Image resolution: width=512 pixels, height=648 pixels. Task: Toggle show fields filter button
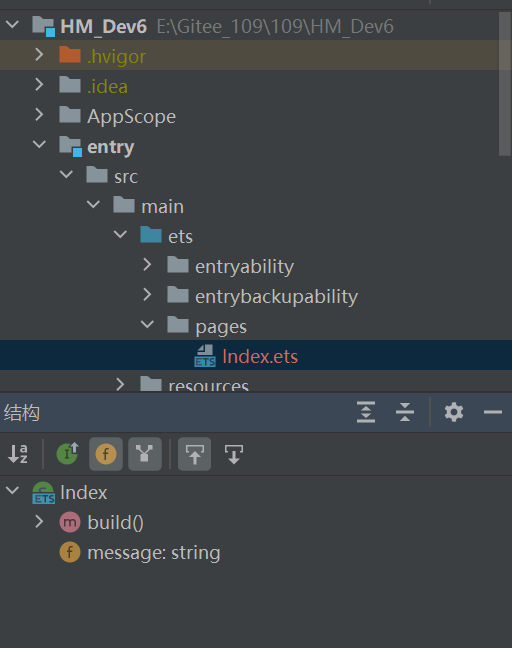coord(106,454)
